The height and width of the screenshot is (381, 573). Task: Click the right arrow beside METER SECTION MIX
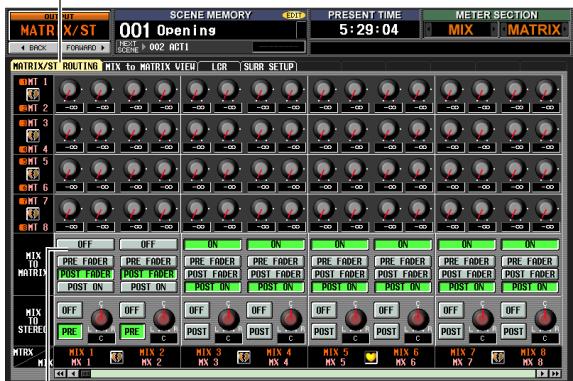[x=494, y=30]
